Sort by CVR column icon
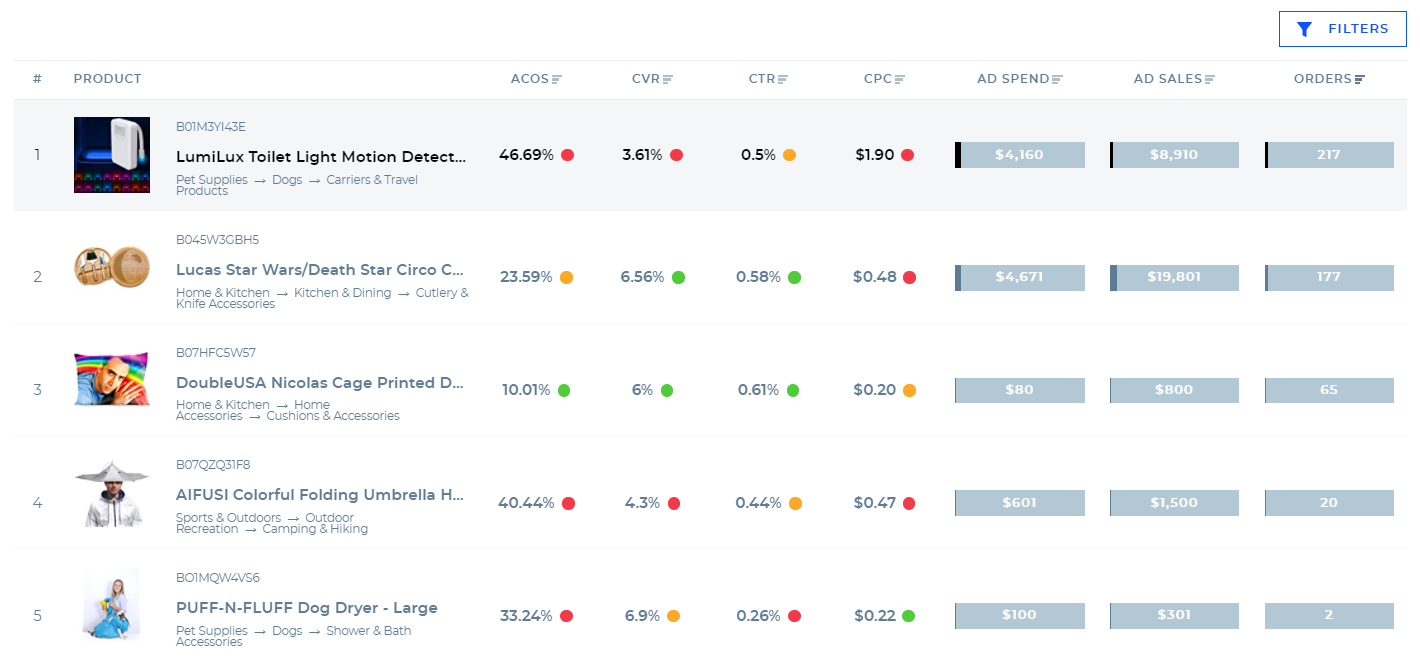1420x660 pixels. (x=667, y=79)
